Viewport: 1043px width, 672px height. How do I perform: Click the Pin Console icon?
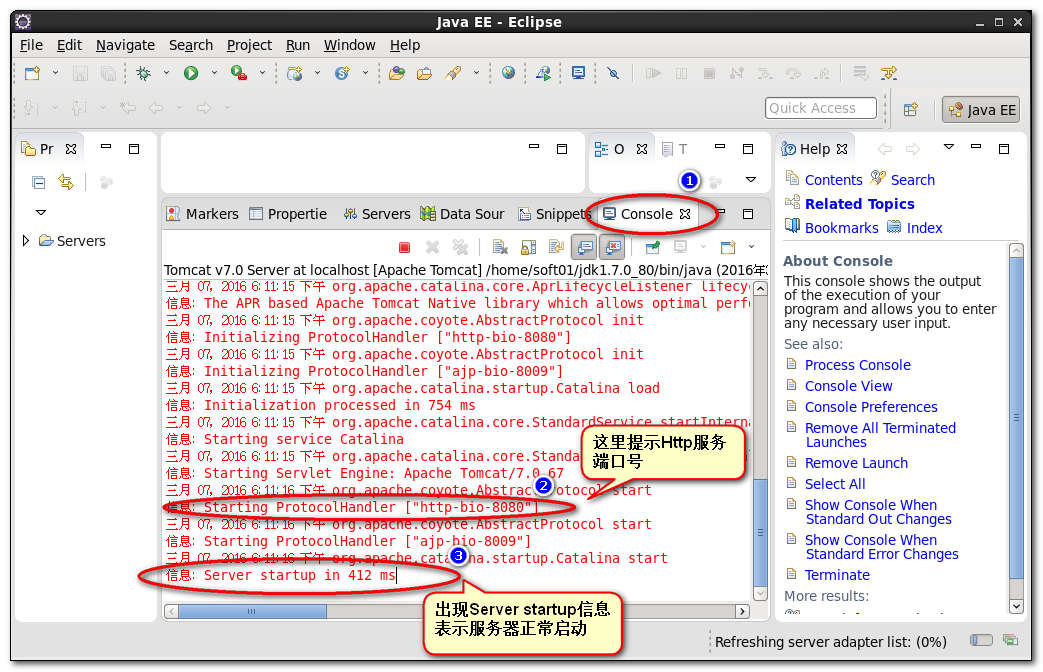click(653, 248)
